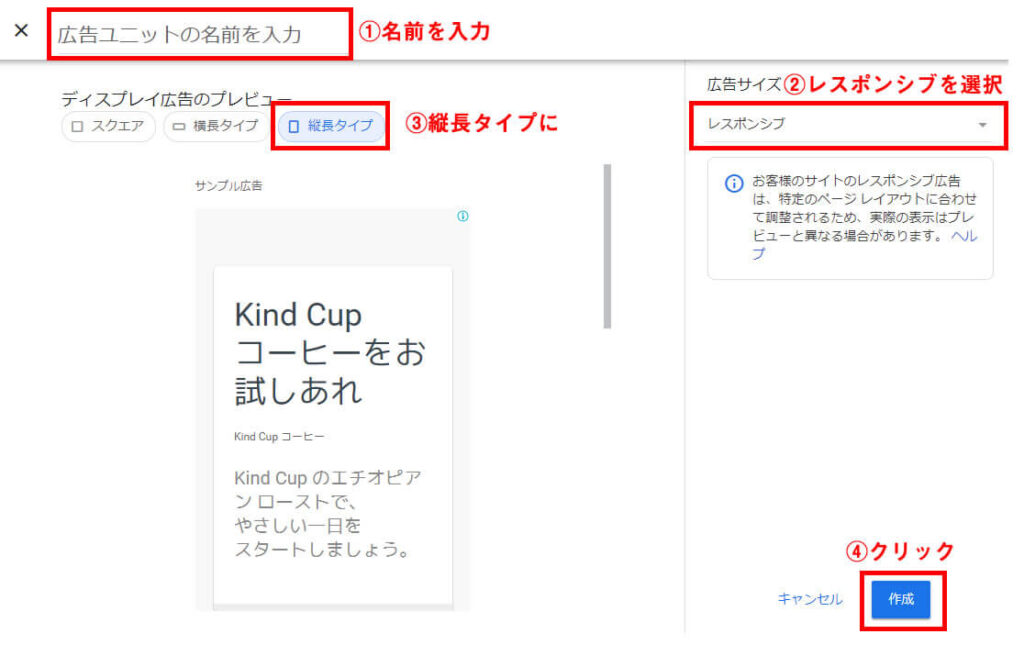Select the スクエア preview shape chip
The width and height of the screenshot is (1024, 645).
(x=108, y=127)
